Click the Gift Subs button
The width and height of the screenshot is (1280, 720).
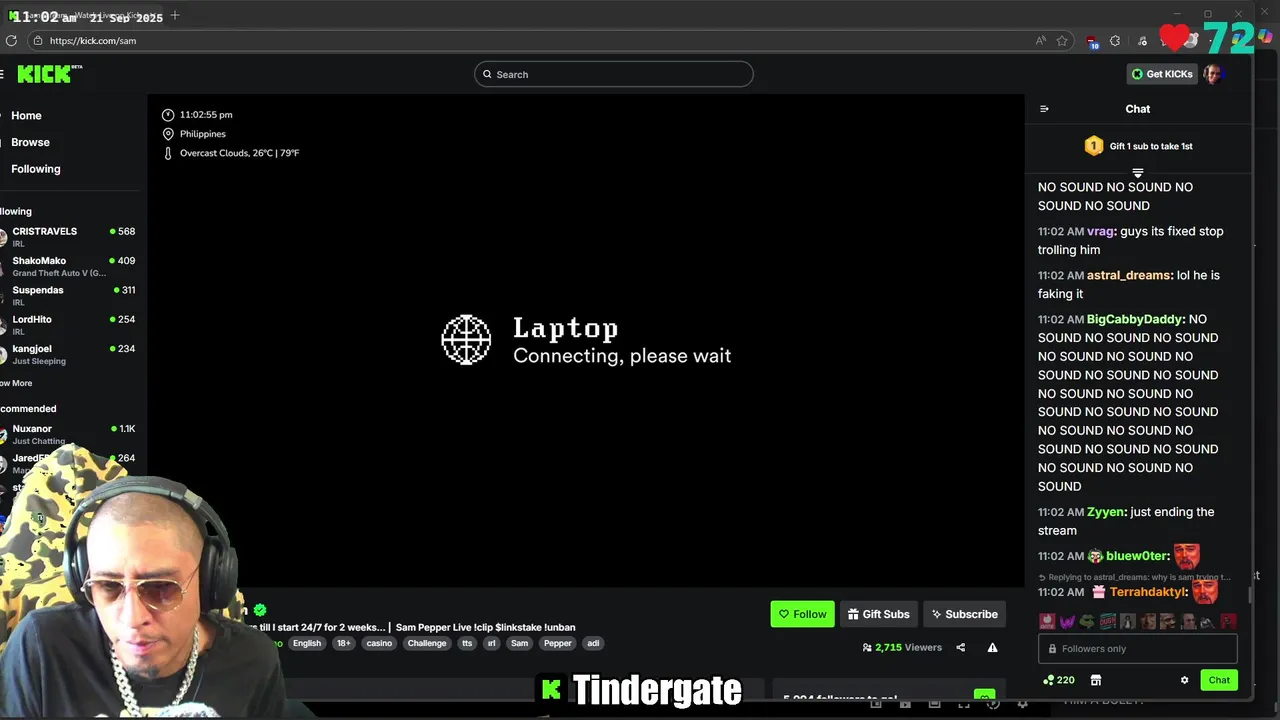tap(878, 614)
